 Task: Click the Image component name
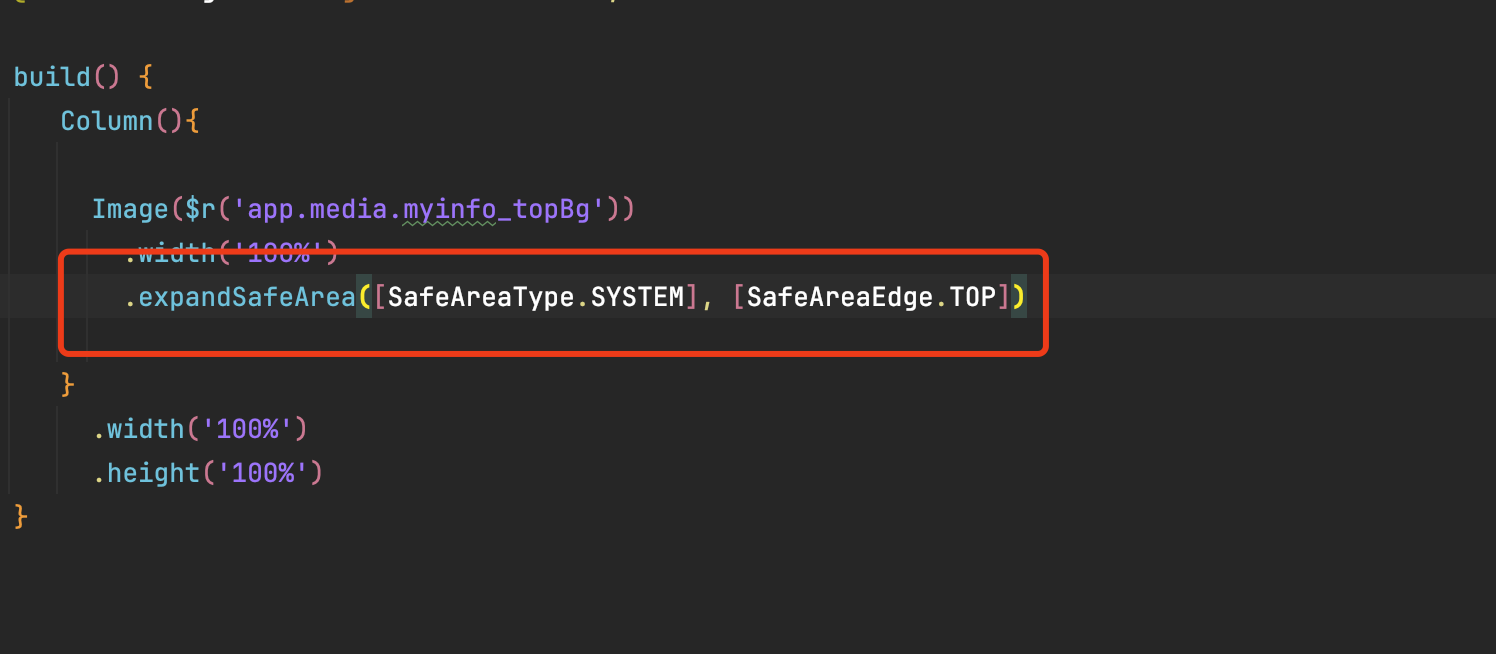131,209
